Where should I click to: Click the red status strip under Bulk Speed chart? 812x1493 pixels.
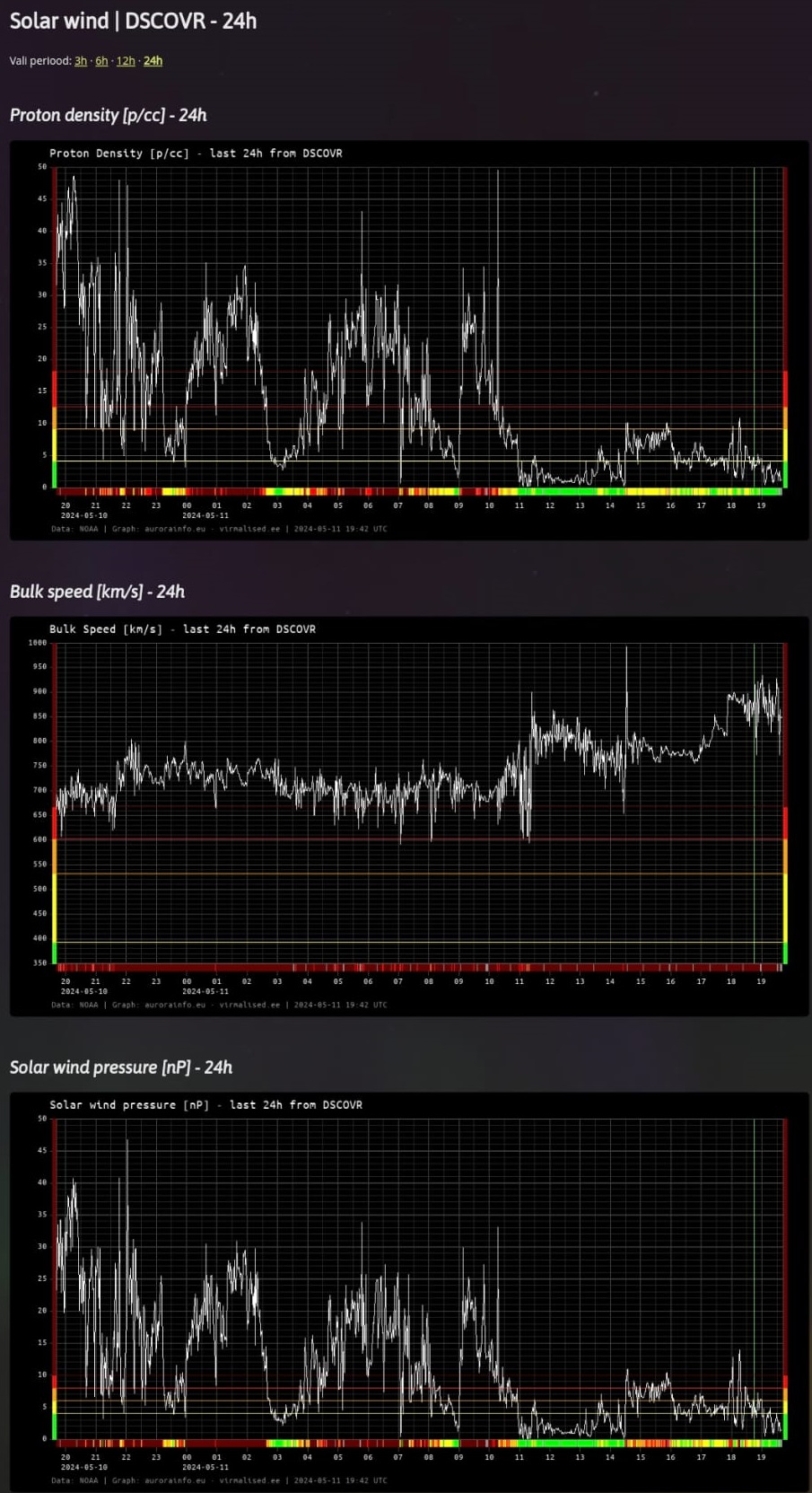(420, 968)
